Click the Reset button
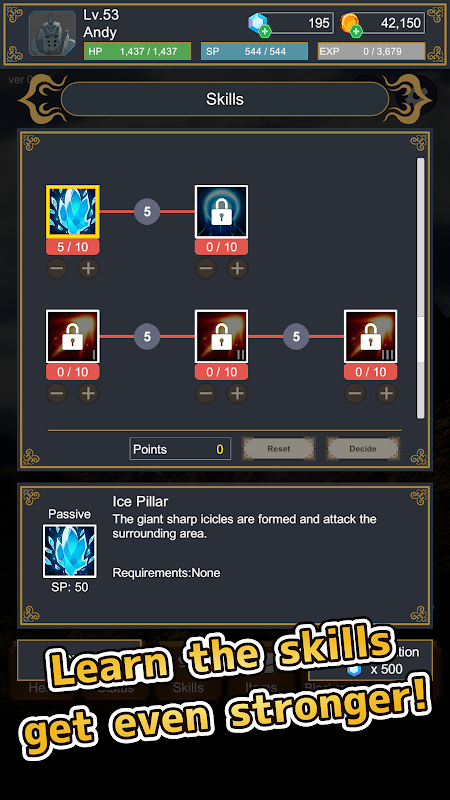This screenshot has width=450, height=800. tap(279, 449)
